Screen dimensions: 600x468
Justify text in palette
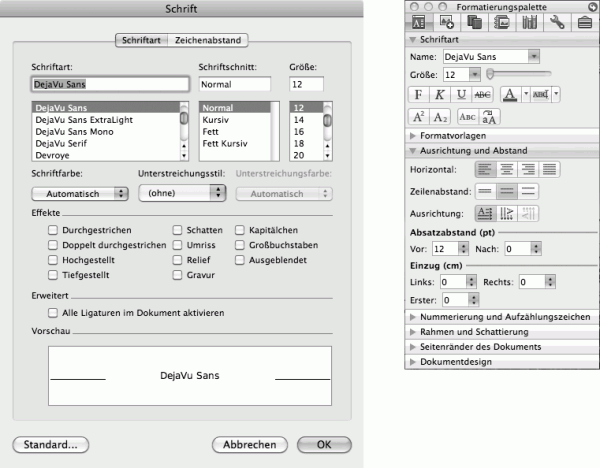coord(549,169)
